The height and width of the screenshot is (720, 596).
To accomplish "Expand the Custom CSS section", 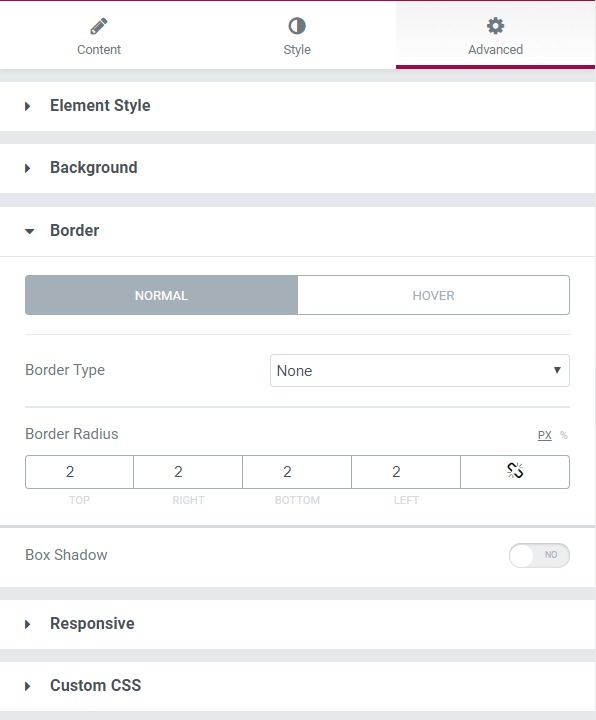I will pos(298,686).
